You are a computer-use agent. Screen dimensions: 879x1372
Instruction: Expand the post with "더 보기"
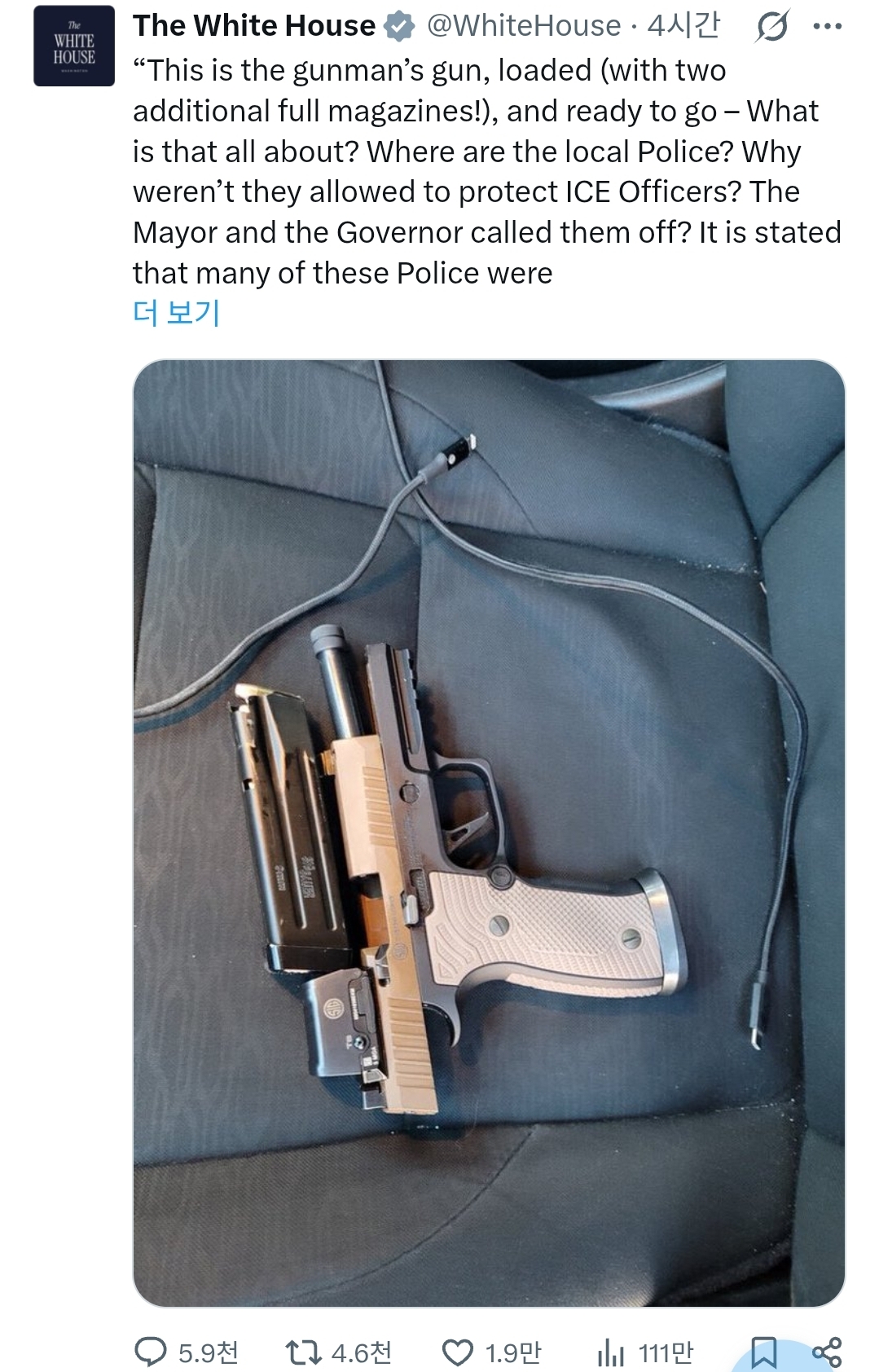pyautogui.click(x=177, y=312)
